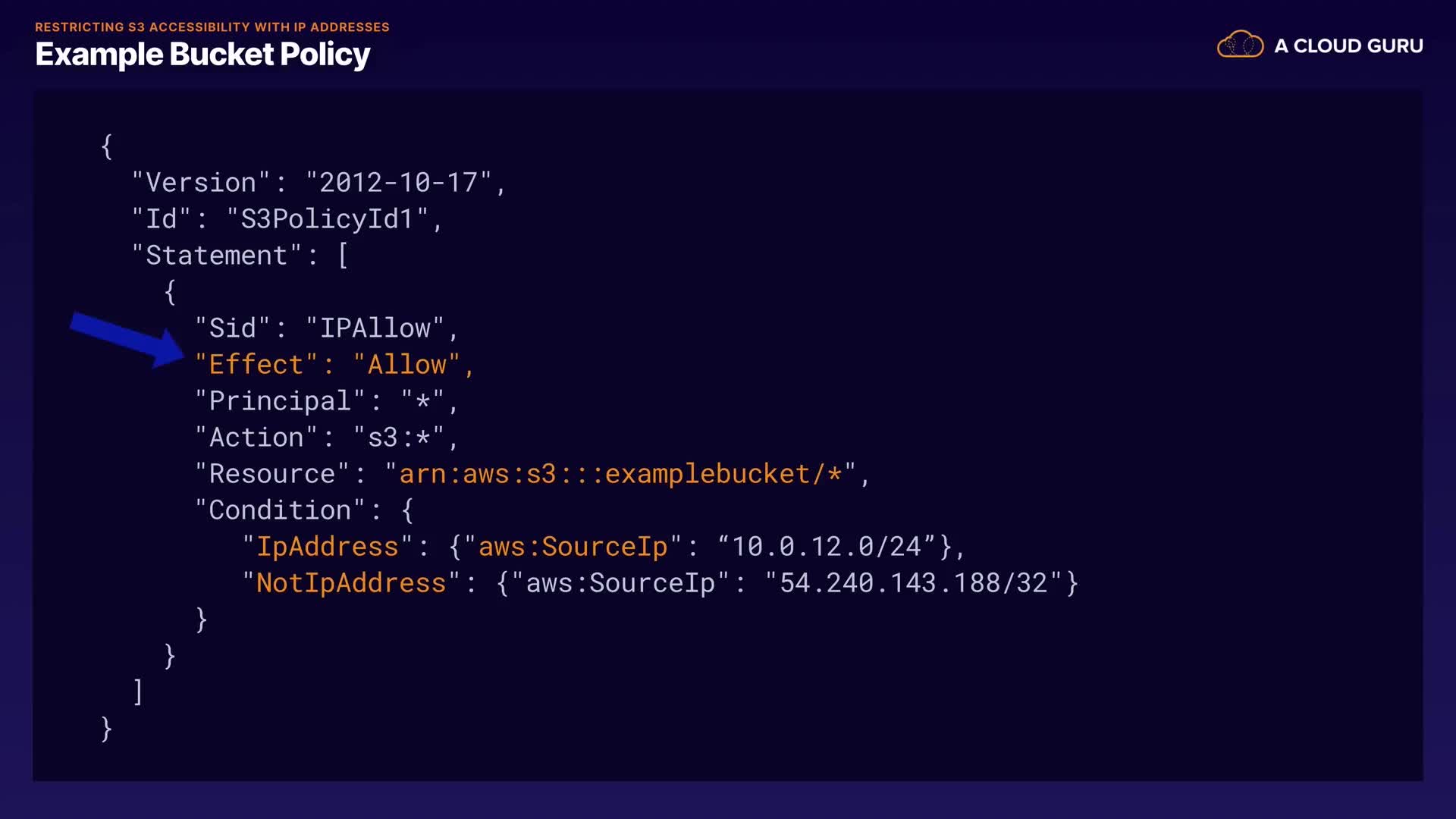Click the A Cloud Guru cloud logo icon
Image resolution: width=1456 pixels, height=819 pixels.
pyautogui.click(x=1240, y=45)
